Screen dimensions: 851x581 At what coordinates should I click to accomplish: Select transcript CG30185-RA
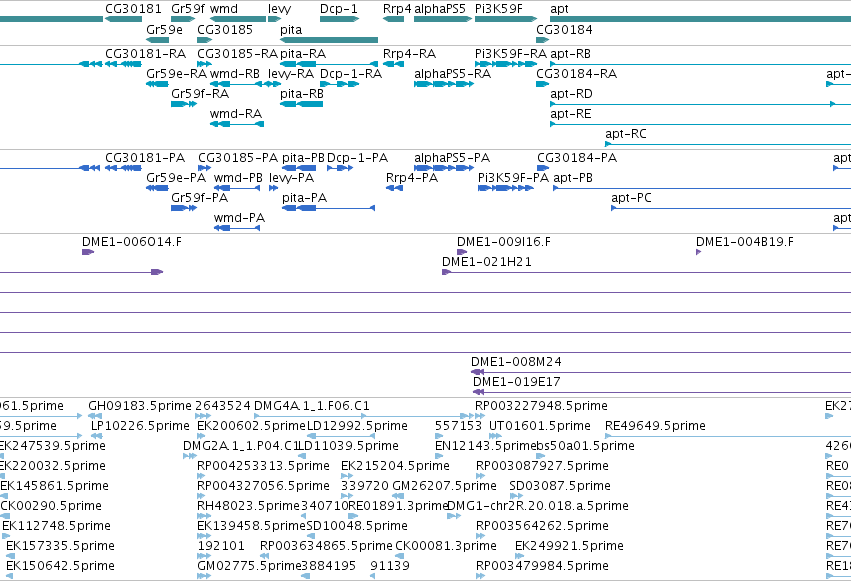(237, 54)
